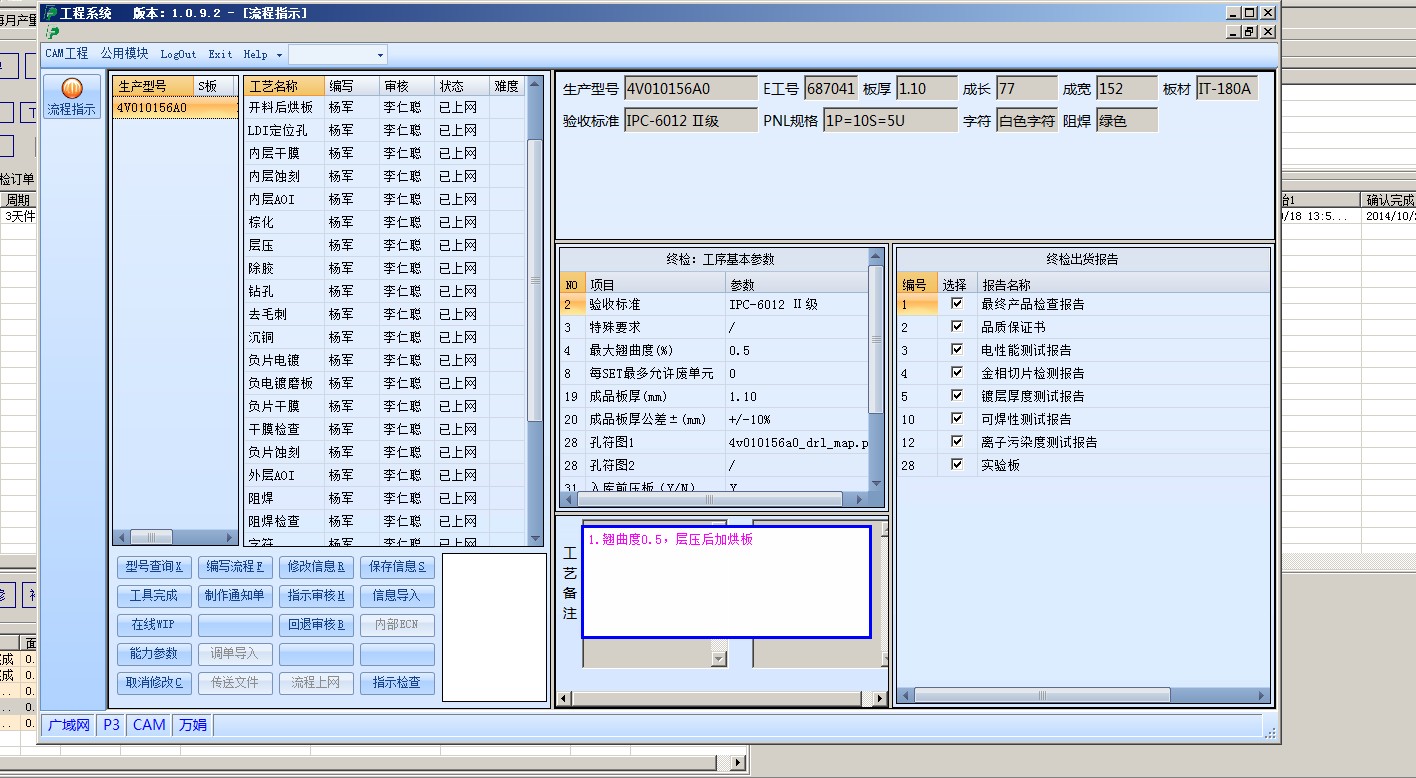Click the 指示检查 button
The width and height of the screenshot is (1416, 778).
(397, 683)
